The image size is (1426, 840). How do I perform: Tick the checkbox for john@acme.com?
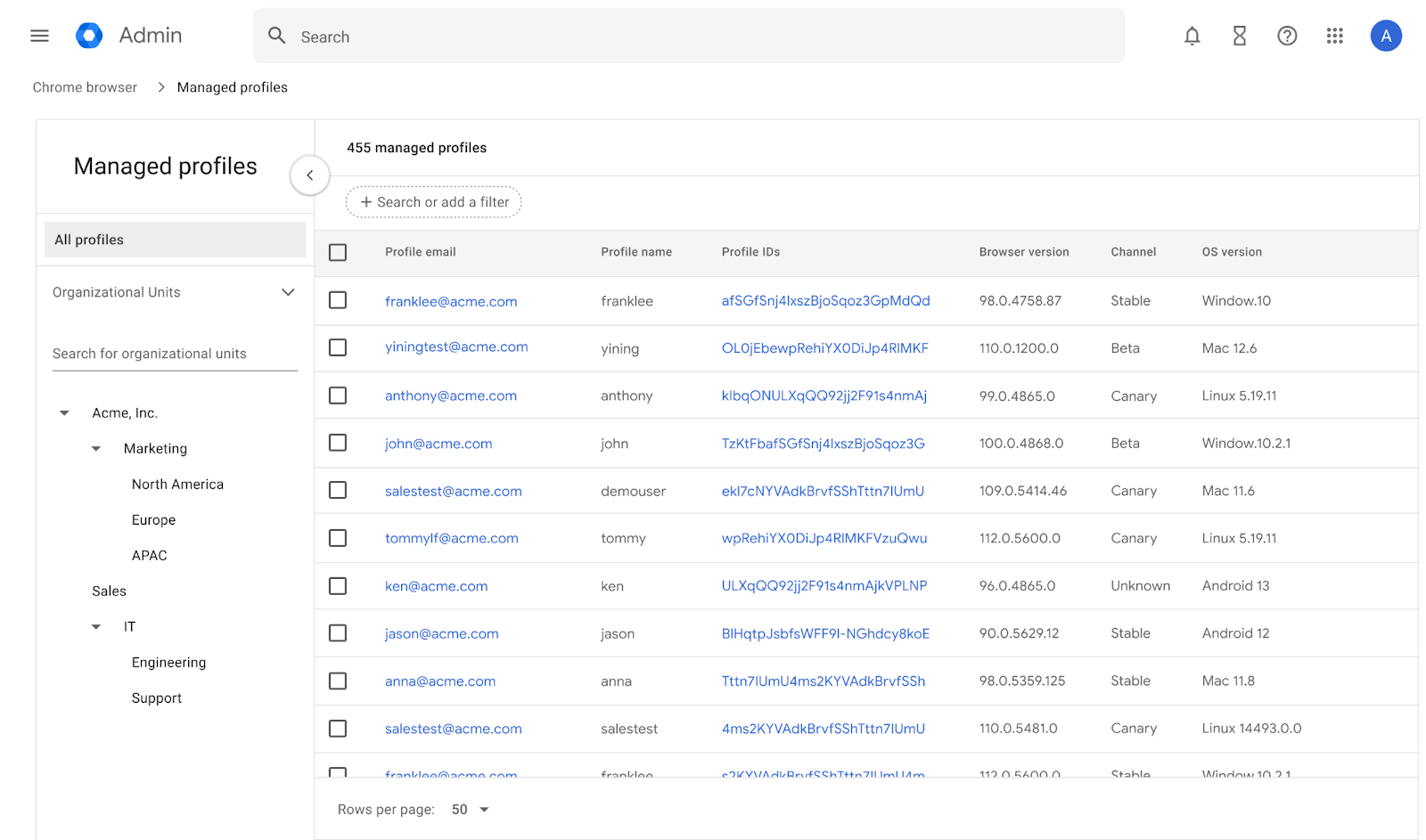(338, 443)
